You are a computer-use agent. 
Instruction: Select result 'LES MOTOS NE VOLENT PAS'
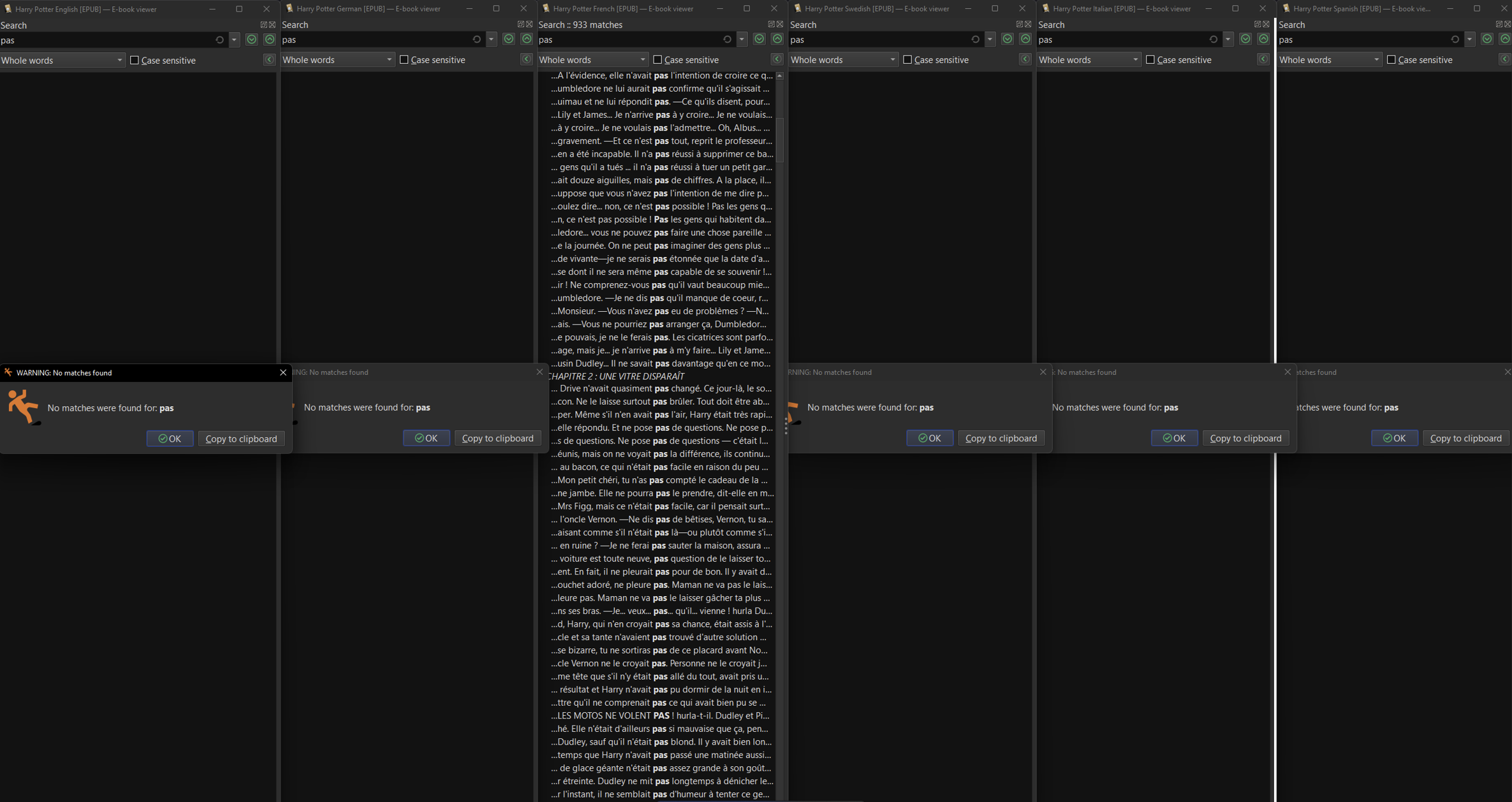tap(662, 715)
